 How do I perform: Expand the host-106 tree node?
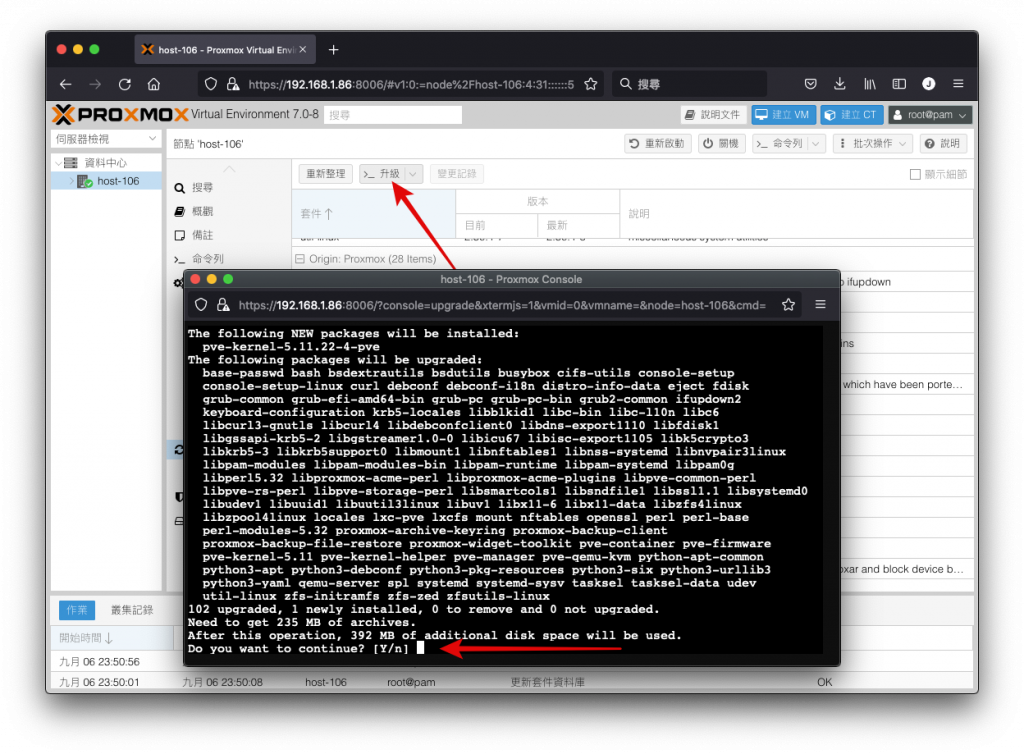72,181
